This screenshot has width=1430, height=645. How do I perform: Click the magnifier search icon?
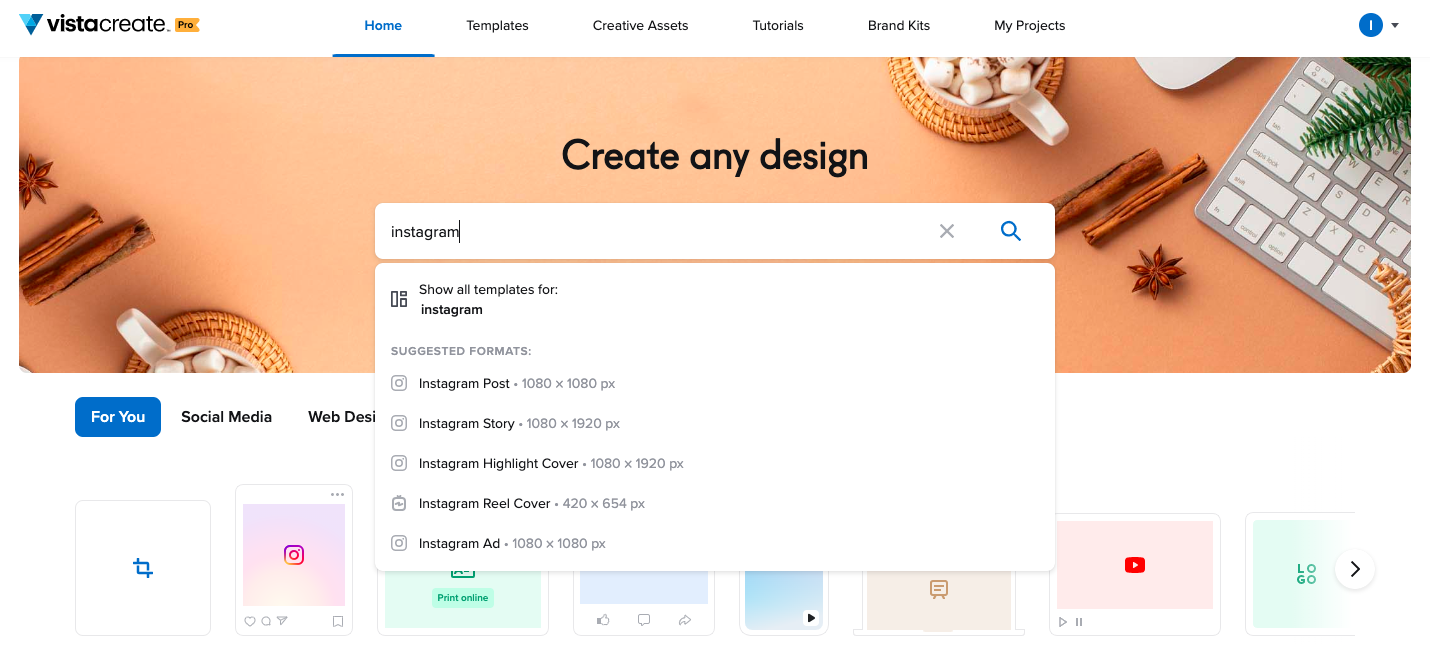(1010, 231)
